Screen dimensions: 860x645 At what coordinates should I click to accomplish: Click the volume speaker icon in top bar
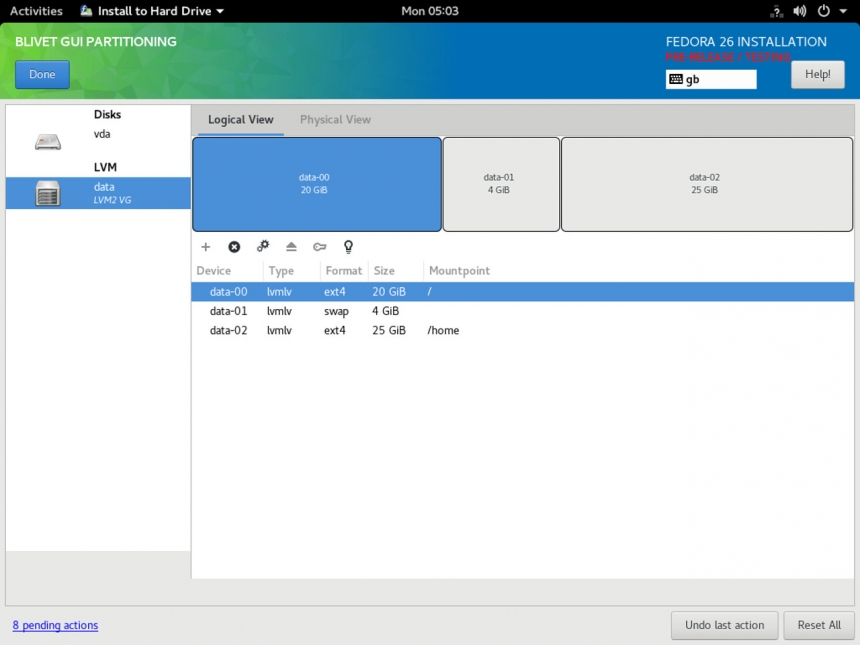800,11
